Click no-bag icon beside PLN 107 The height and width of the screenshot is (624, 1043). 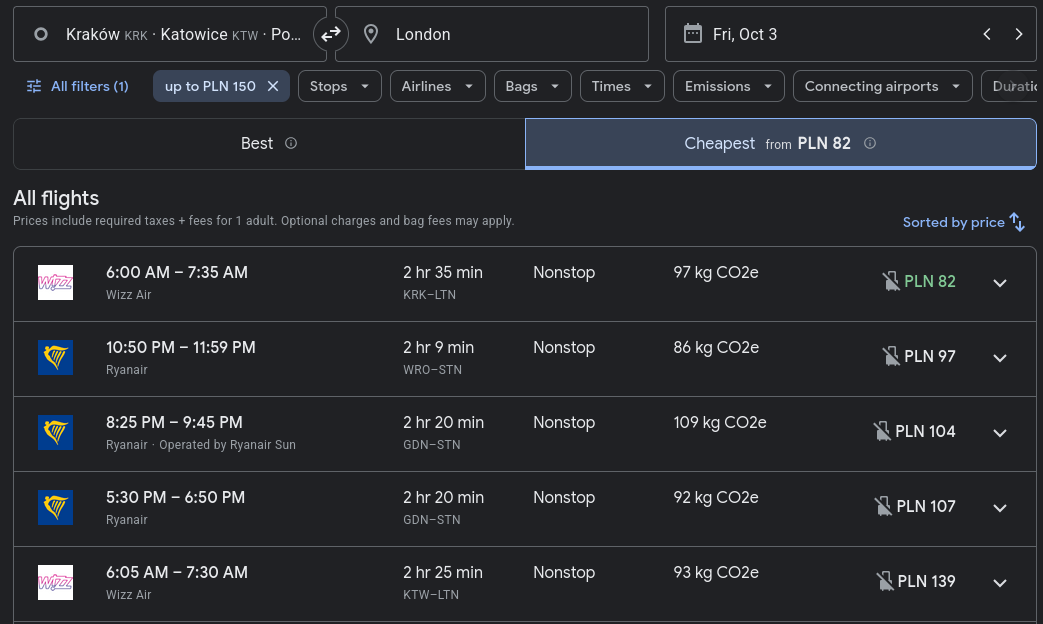click(883, 506)
